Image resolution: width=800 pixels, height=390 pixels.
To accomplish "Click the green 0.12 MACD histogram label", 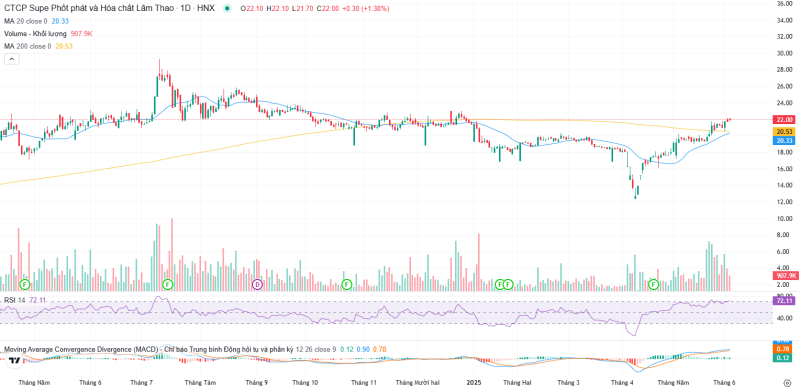I will (x=784, y=357).
